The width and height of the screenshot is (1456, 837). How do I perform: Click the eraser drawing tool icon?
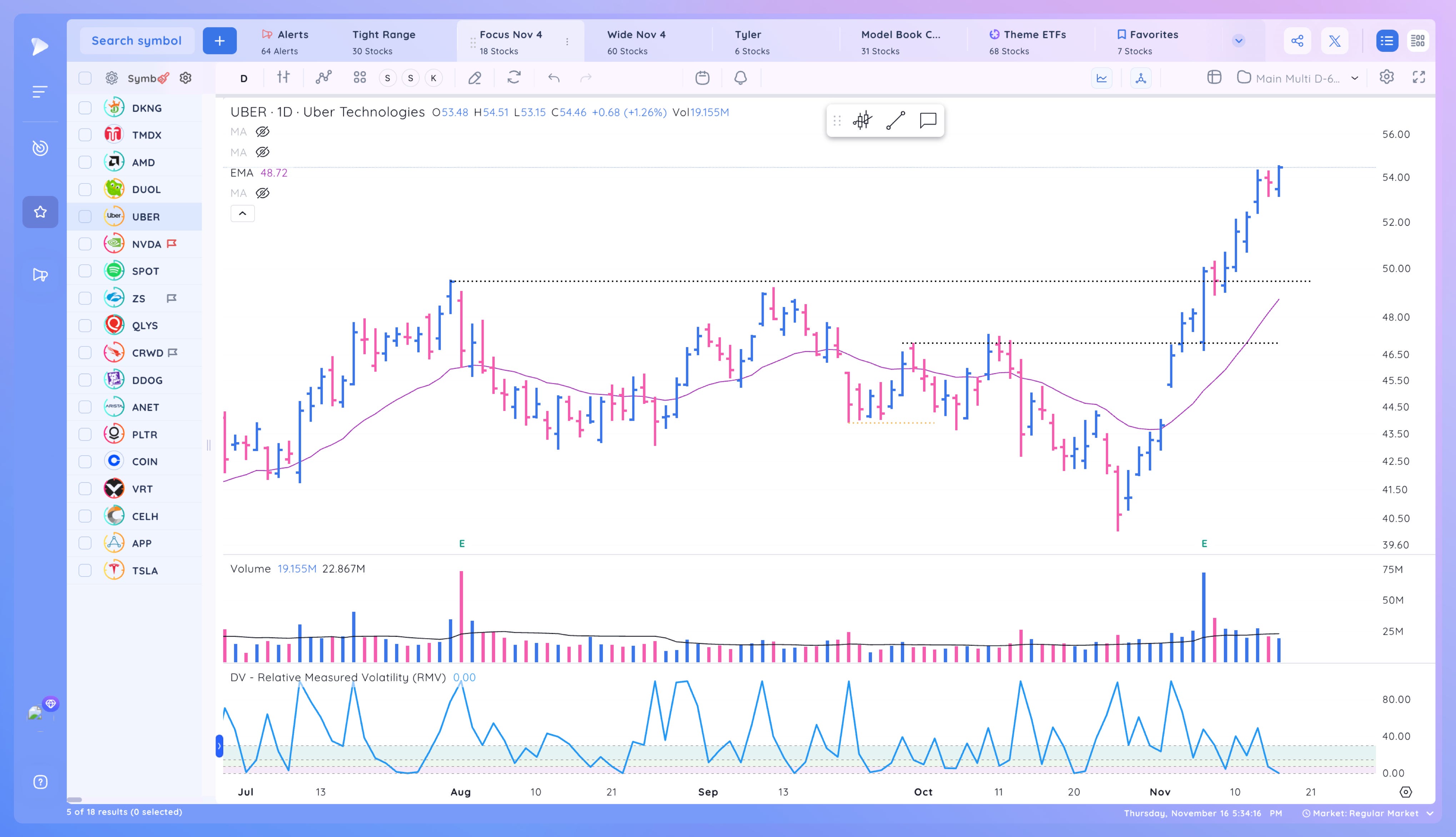(475, 78)
